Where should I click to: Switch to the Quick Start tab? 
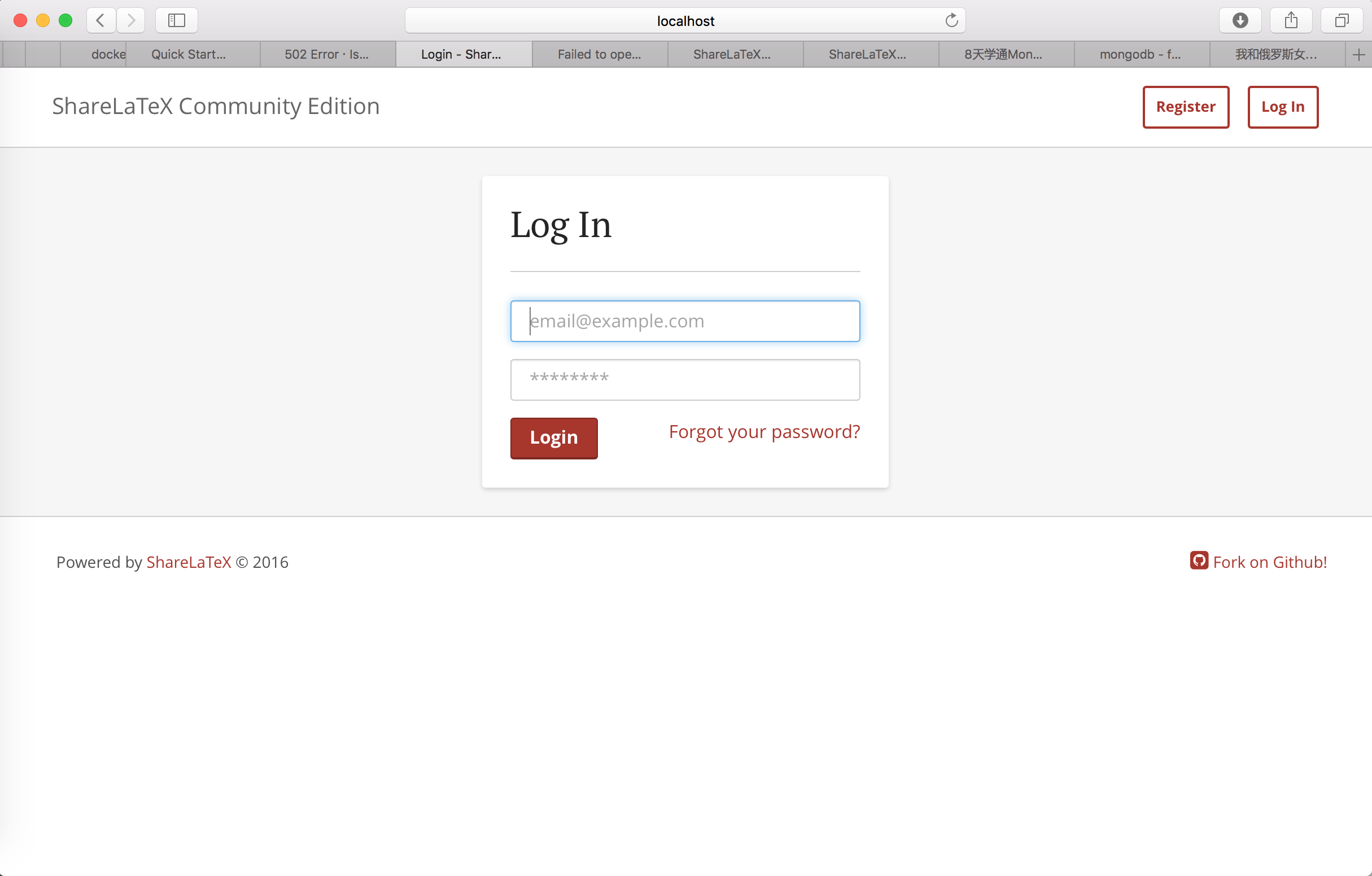pos(189,55)
